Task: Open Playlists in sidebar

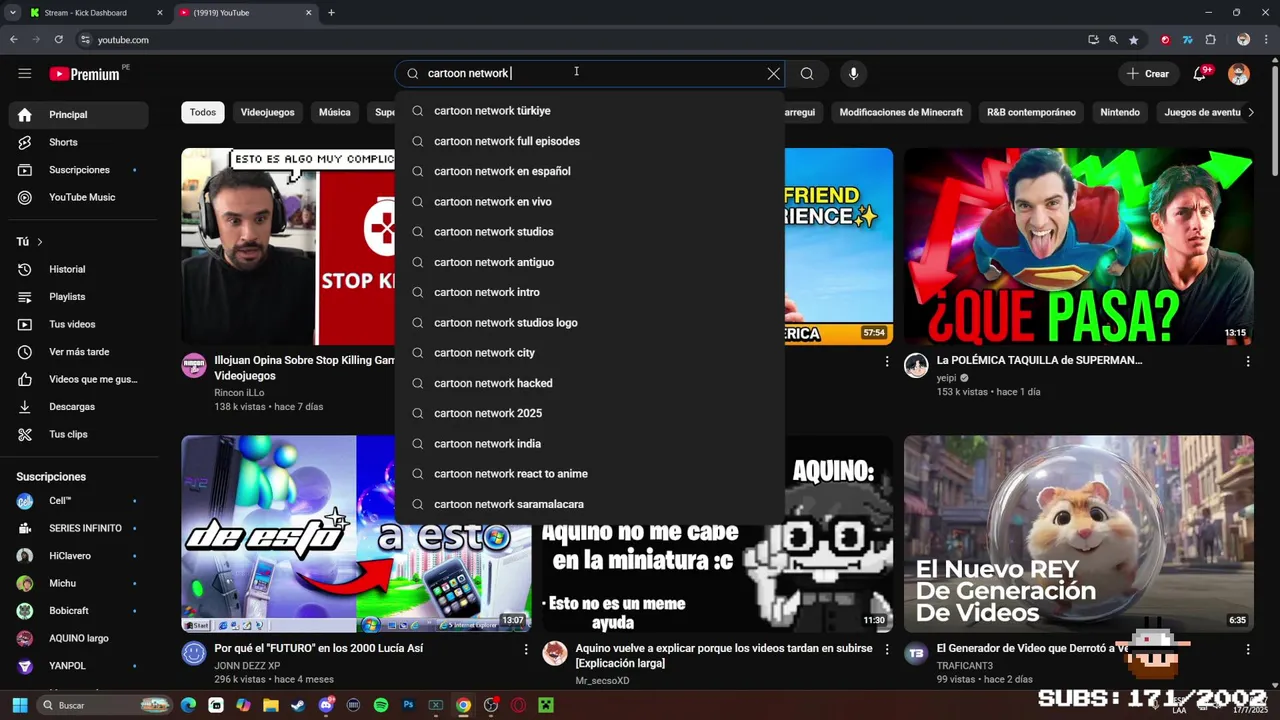Action: 78,297
